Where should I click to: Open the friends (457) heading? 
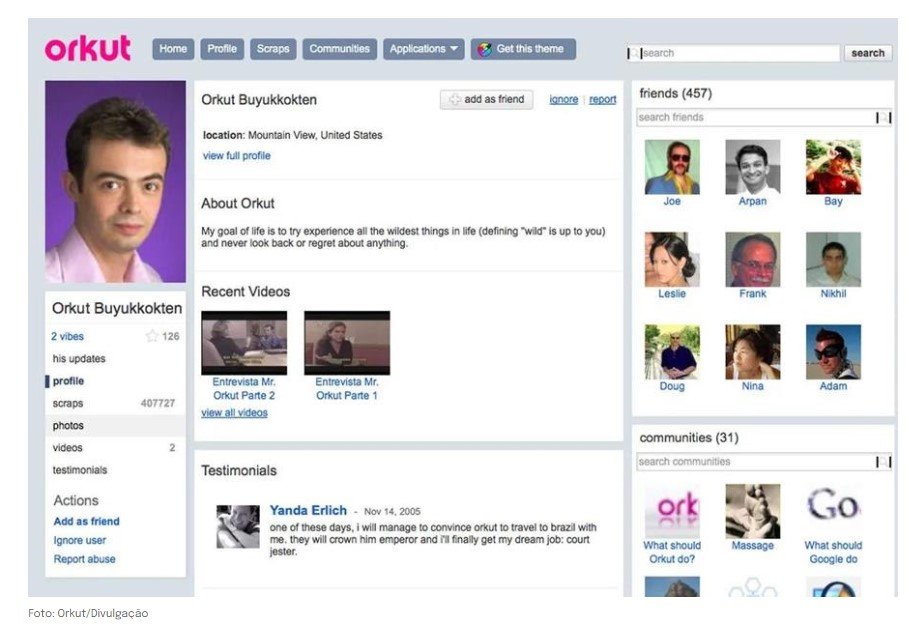click(675, 94)
